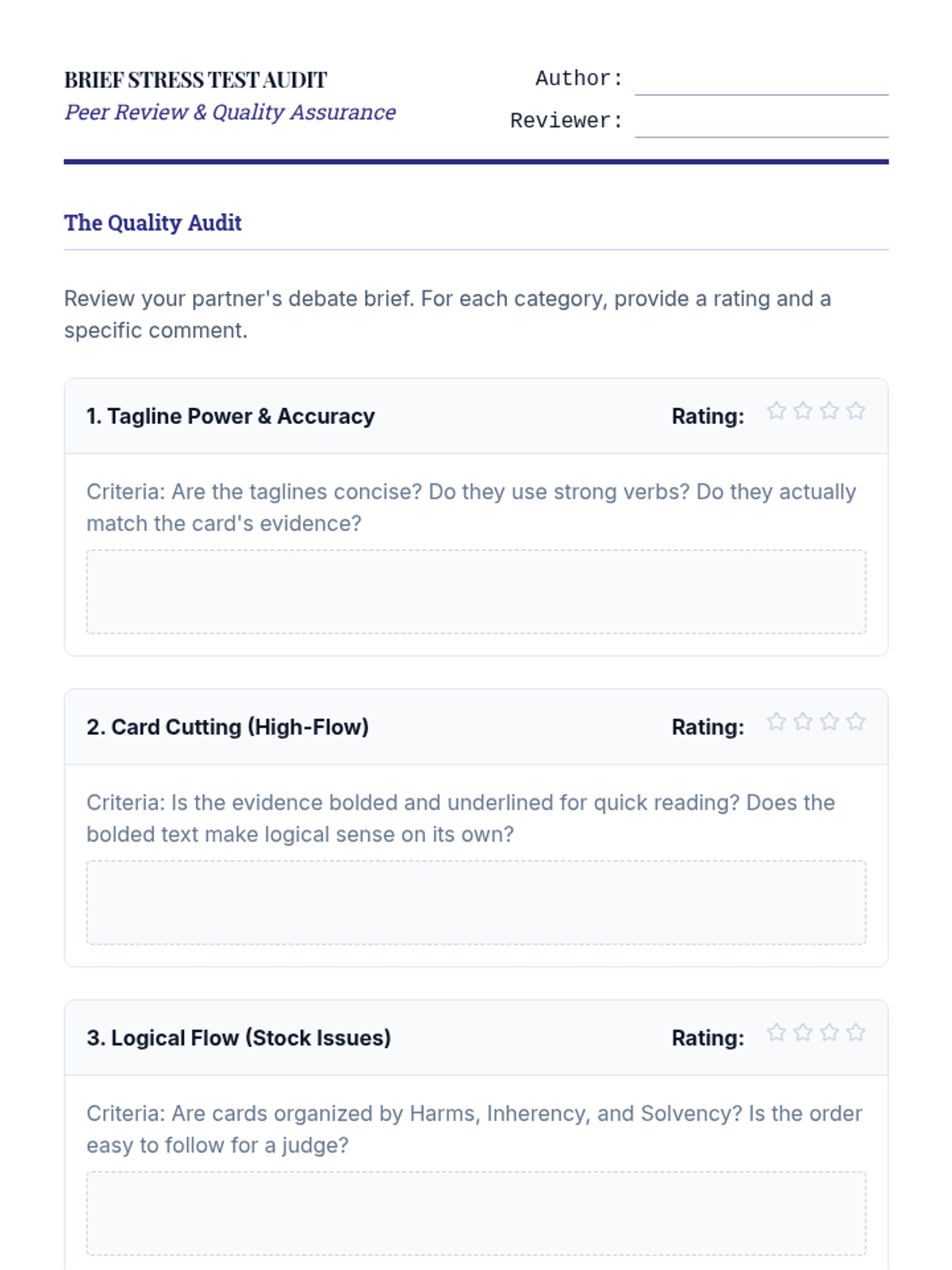
Task: Give Tagline Power & Accuracy four stars
Action: coord(855,410)
